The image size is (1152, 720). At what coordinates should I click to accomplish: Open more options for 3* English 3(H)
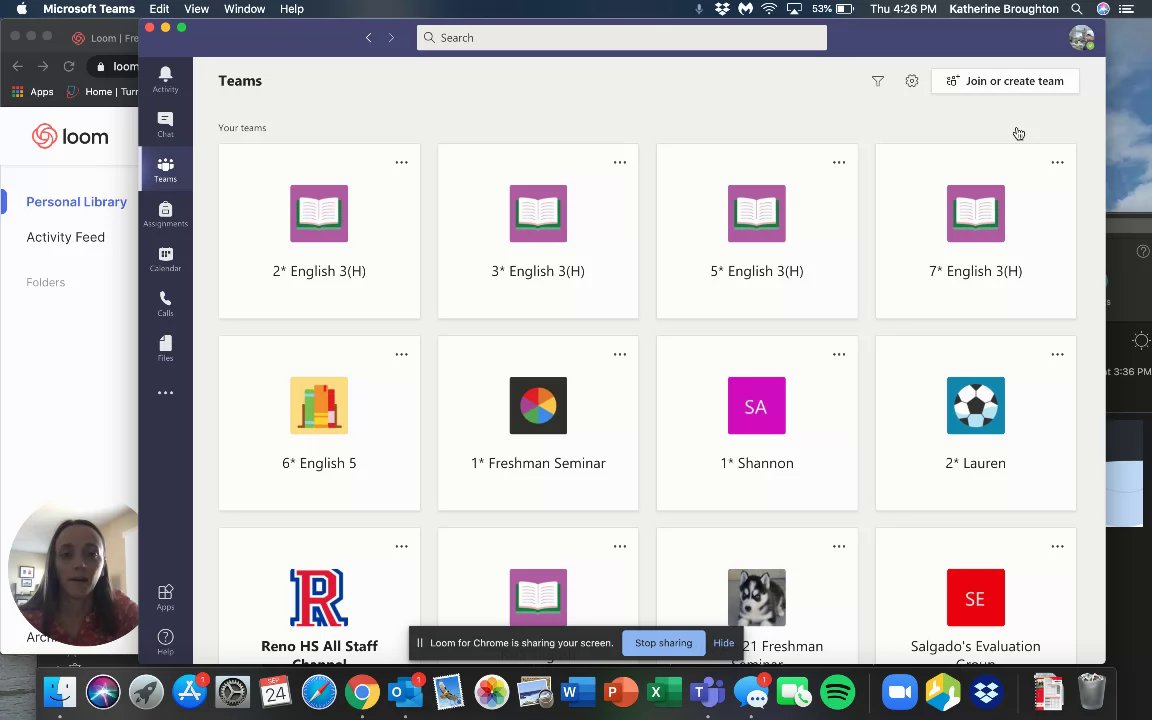pos(620,162)
